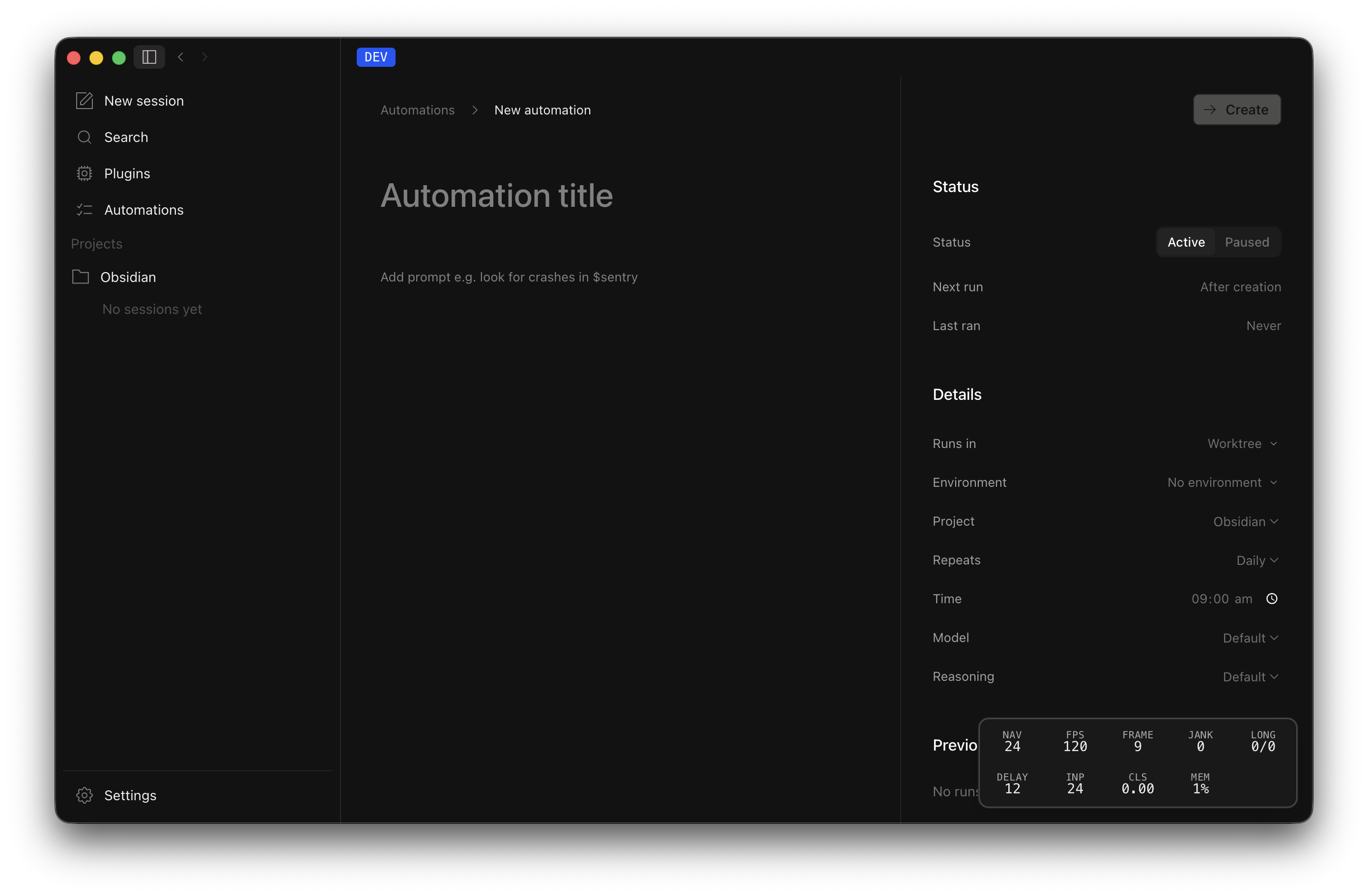Go forward with the right arrow
Image resolution: width=1368 pixels, height=896 pixels.
(204, 57)
